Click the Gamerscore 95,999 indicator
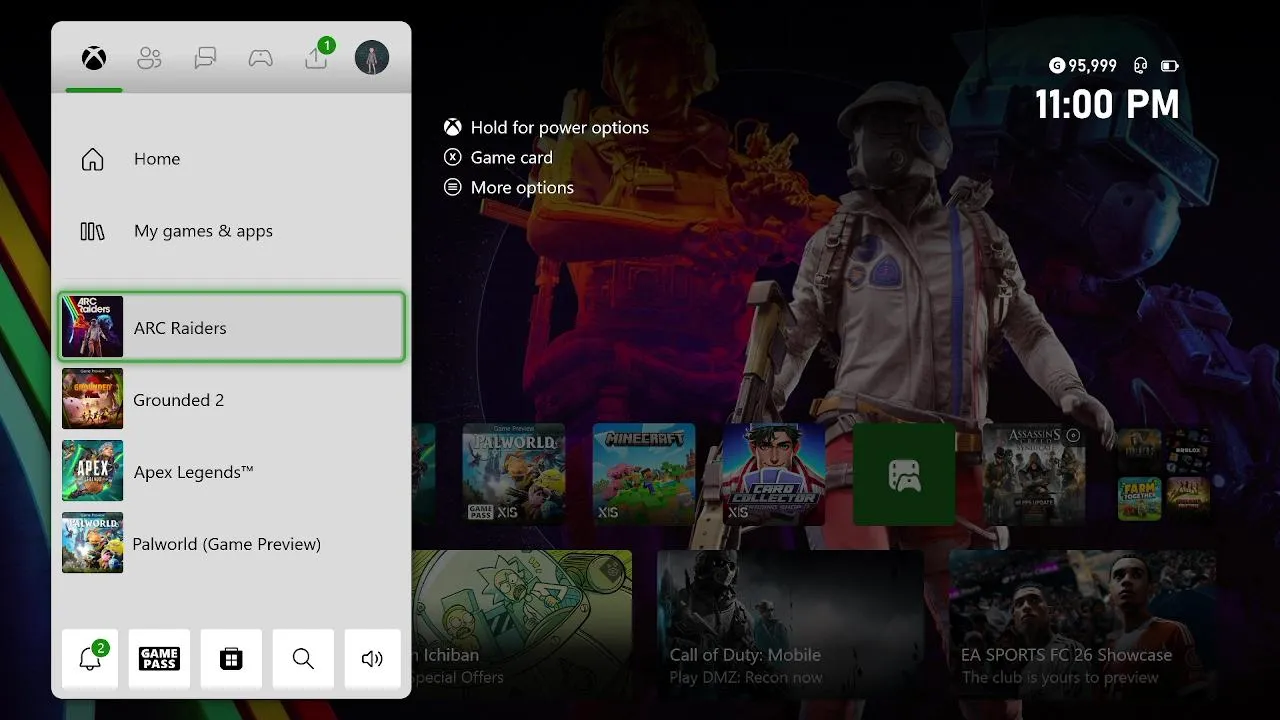Screen dimensions: 1280x720 (x=1083, y=66)
